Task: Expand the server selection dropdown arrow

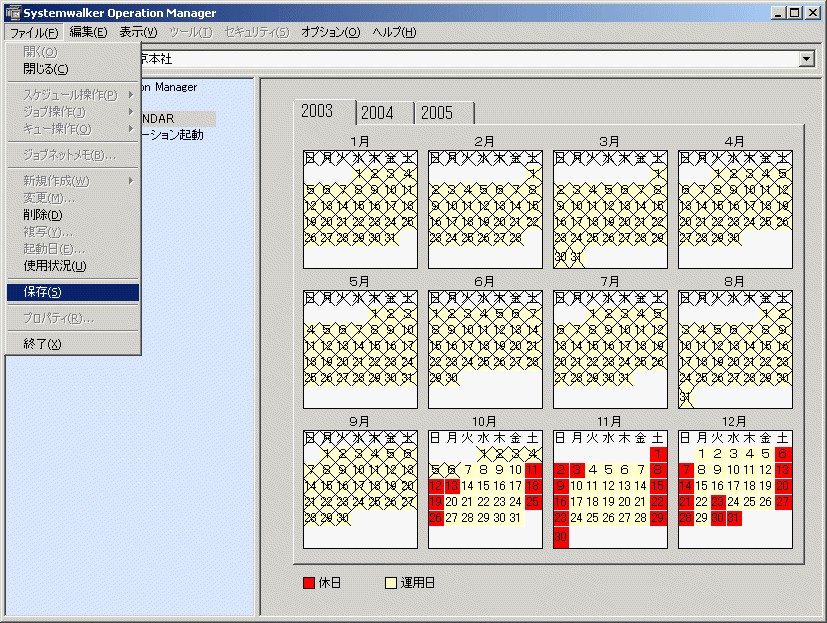Action: pyautogui.click(x=806, y=59)
